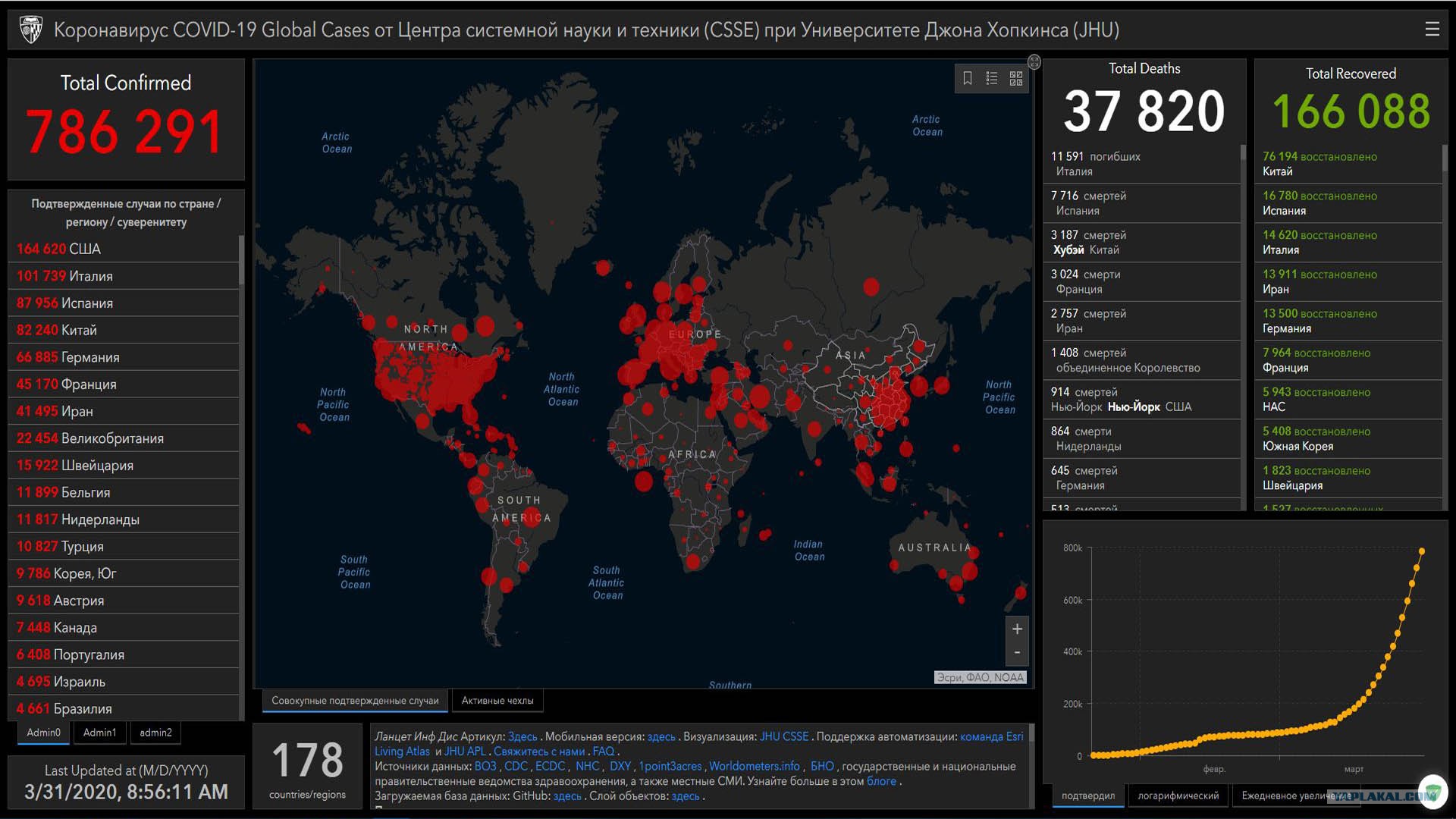
Task: Open the DXY data source link
Action: pos(620,767)
